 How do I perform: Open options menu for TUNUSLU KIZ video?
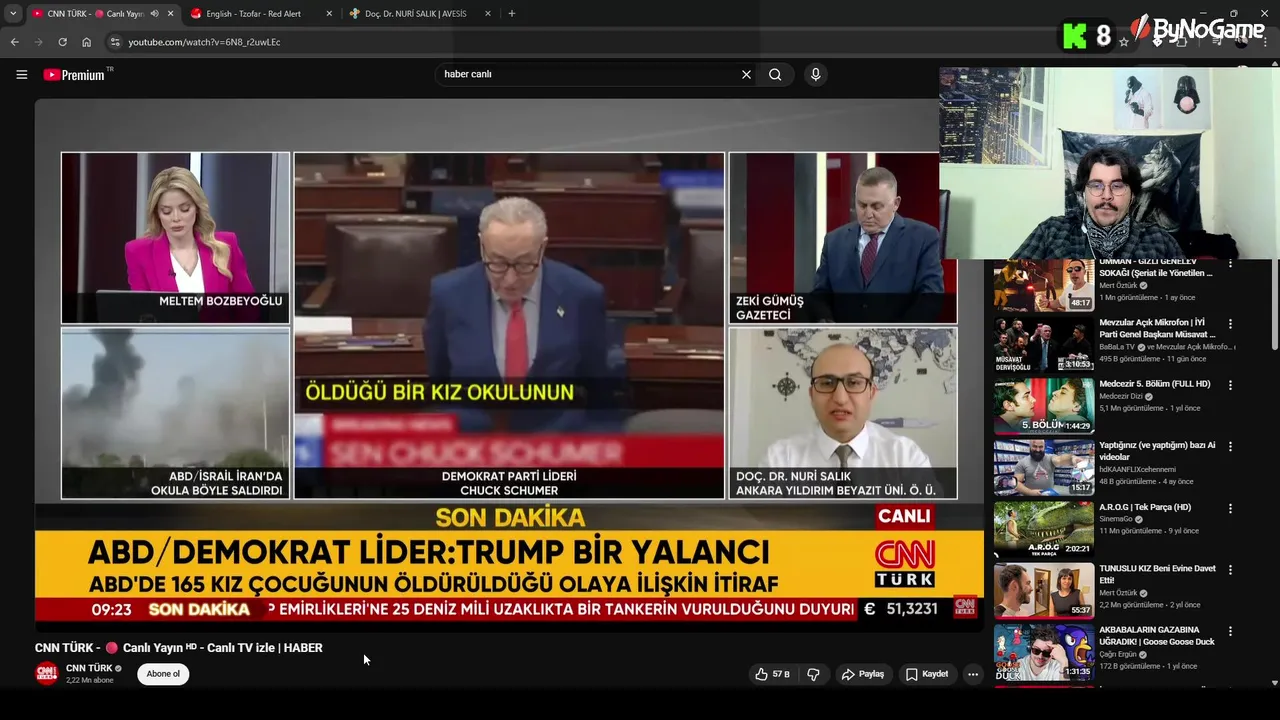(1230, 570)
